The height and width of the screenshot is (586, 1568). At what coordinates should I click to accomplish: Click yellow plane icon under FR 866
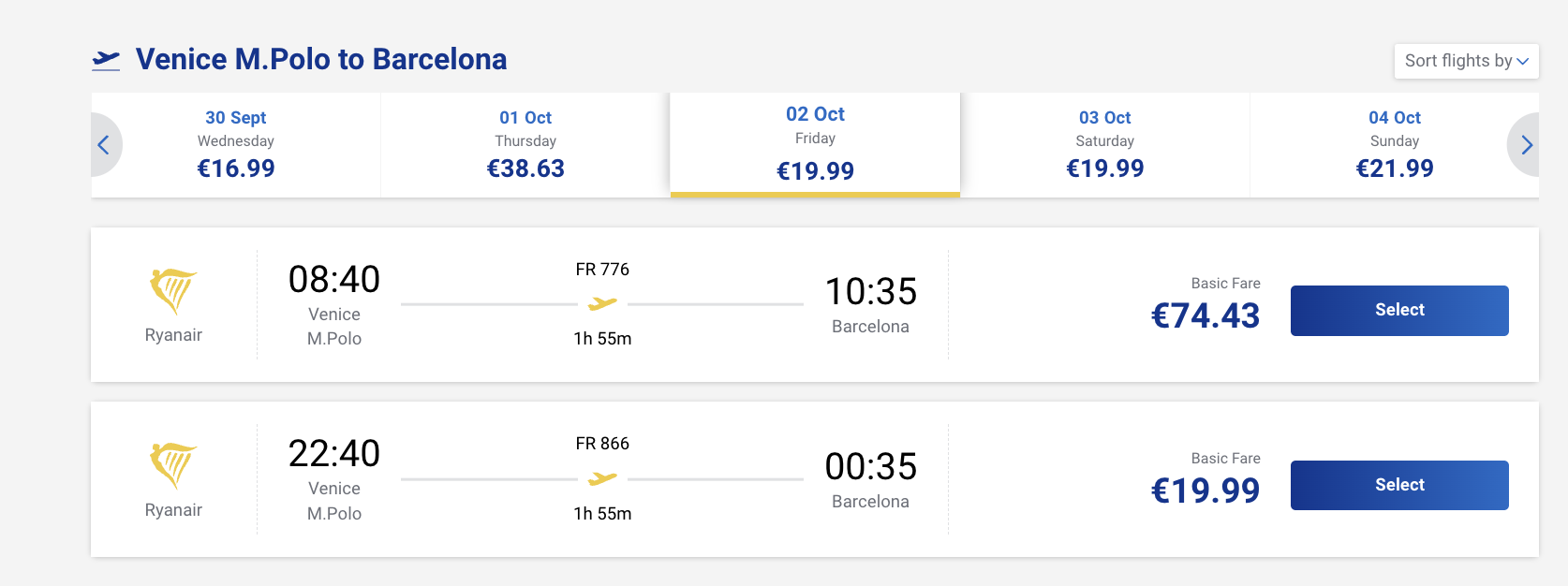tap(602, 478)
